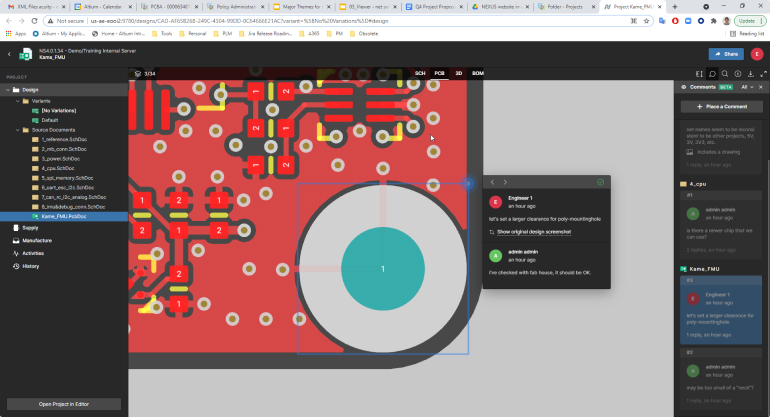Collapse the Source Documents folder
The width and height of the screenshot is (770, 417).
[x=20, y=129]
